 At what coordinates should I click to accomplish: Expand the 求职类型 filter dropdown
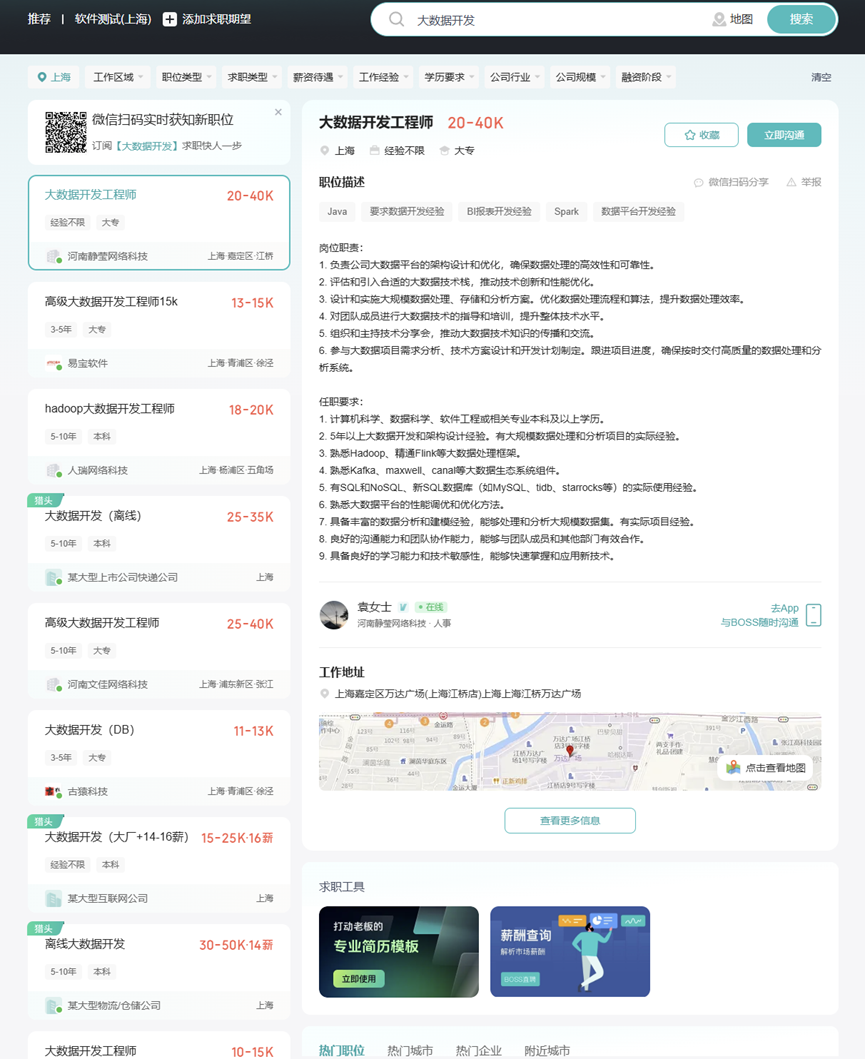pos(251,77)
